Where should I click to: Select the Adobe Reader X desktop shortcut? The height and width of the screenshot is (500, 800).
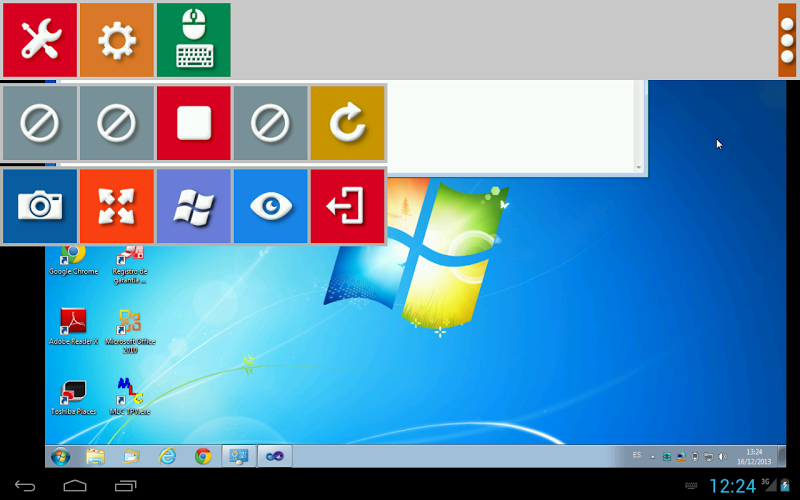(73, 327)
